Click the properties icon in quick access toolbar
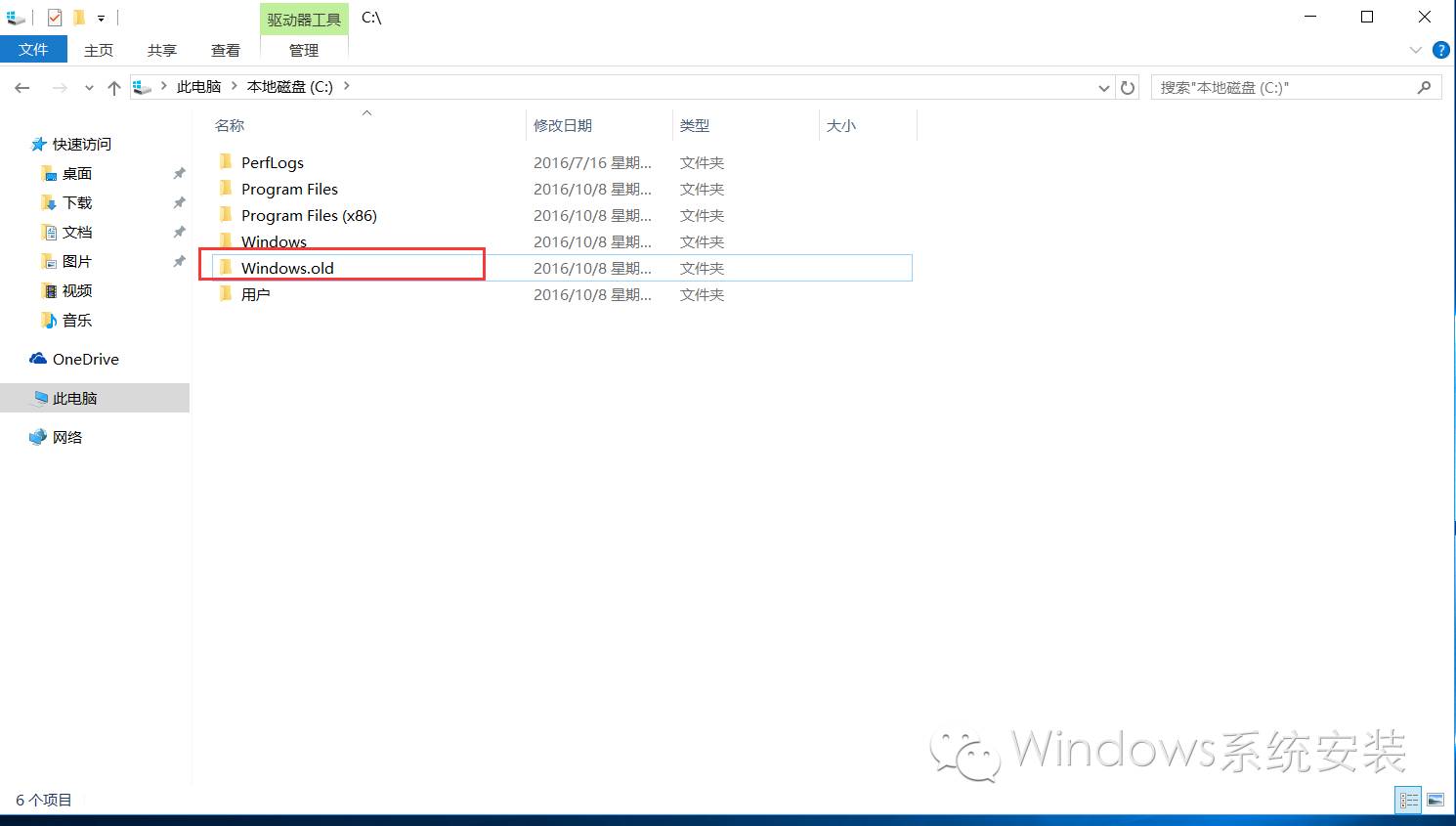Image resolution: width=1456 pixels, height=826 pixels. pyautogui.click(x=55, y=18)
